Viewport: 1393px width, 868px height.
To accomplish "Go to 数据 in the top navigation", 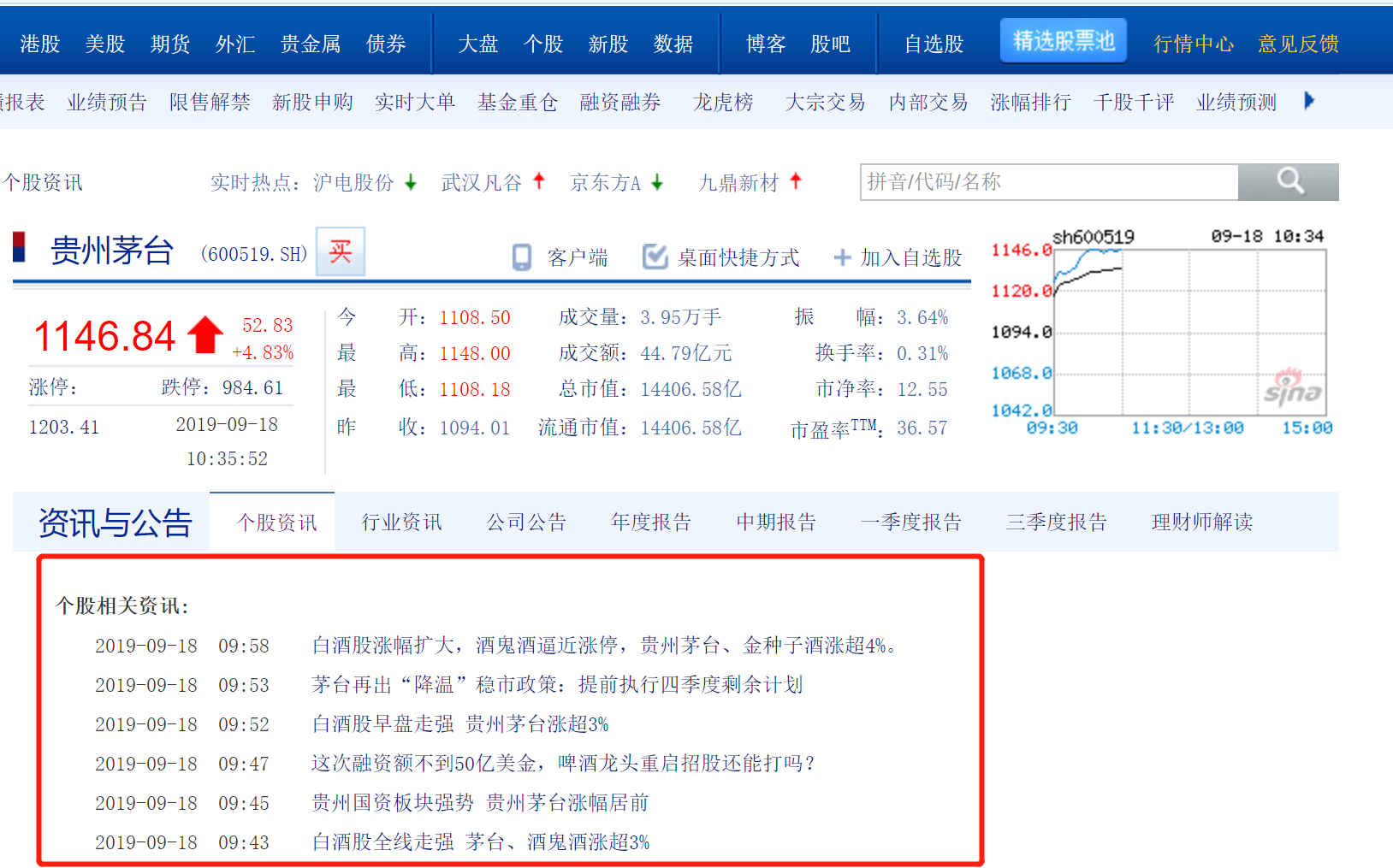I will (673, 44).
